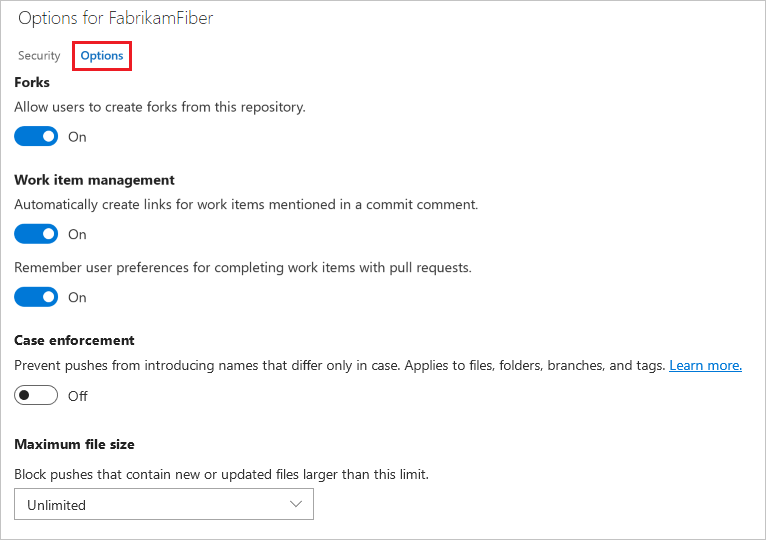This screenshot has height=540, width=766.
Task: Select the Options tab
Action: (102, 56)
